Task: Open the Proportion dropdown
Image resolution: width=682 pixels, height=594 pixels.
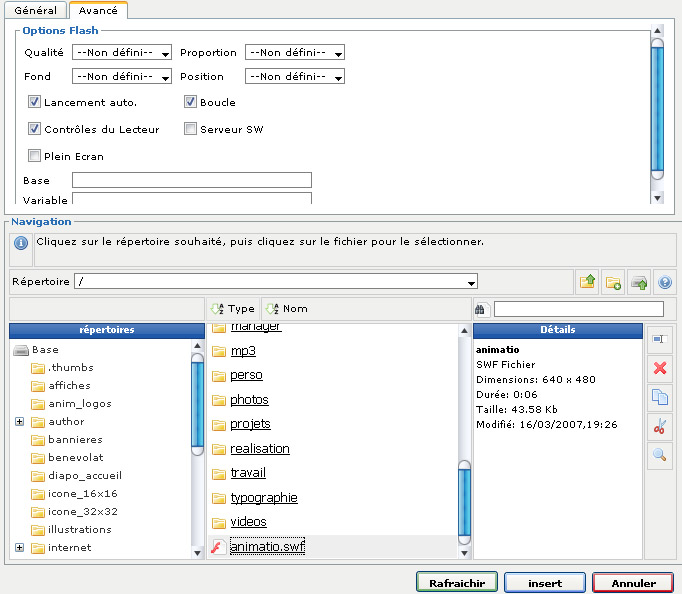Action: (295, 52)
